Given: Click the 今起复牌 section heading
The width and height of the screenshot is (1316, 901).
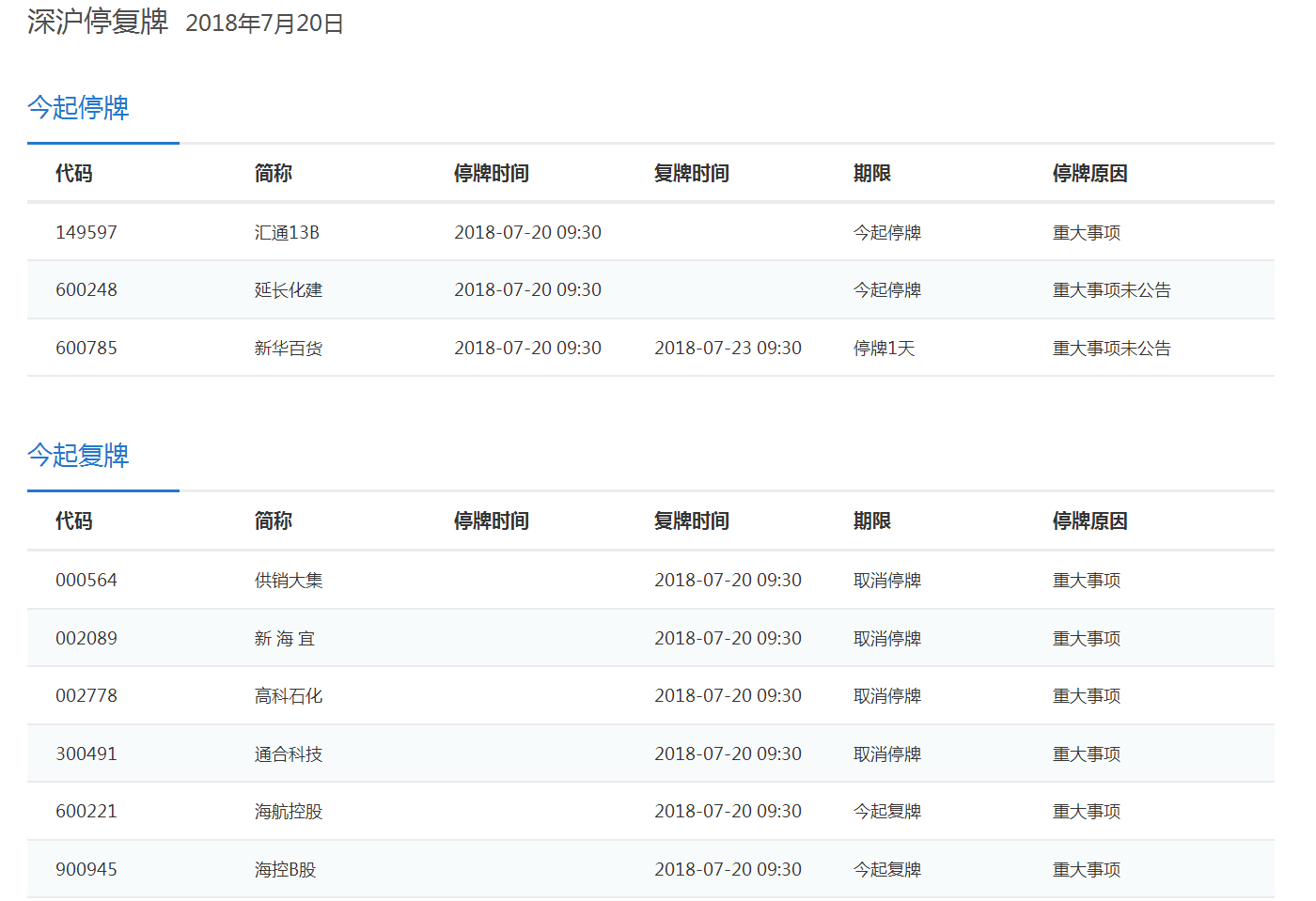Looking at the screenshot, I should pos(78,456).
